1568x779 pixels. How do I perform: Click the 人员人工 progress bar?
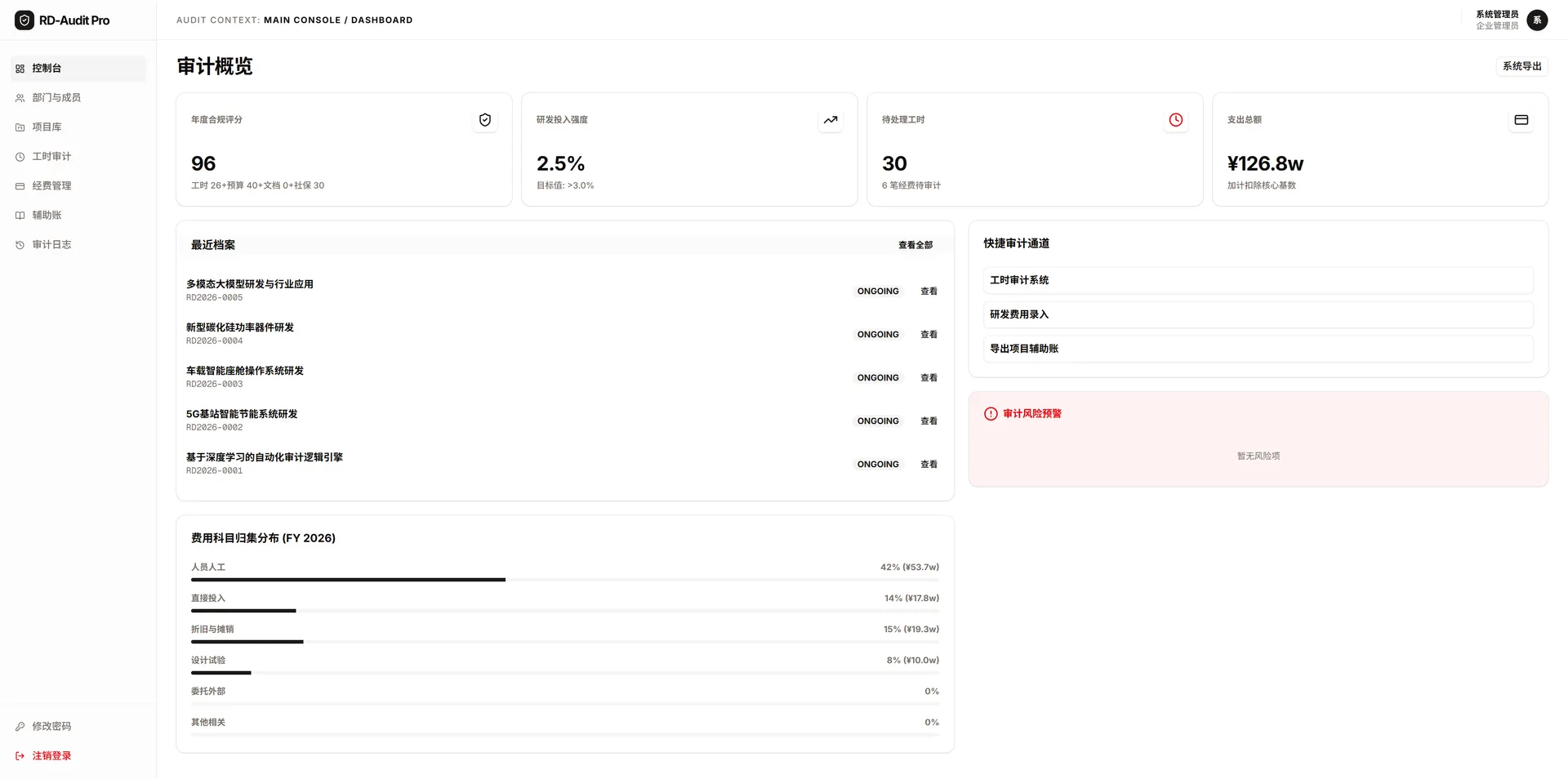pyautogui.click(x=565, y=580)
